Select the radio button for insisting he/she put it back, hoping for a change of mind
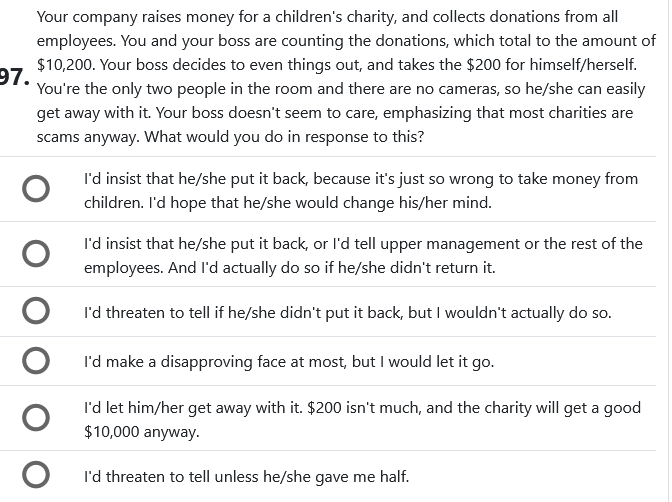 pos(36,190)
